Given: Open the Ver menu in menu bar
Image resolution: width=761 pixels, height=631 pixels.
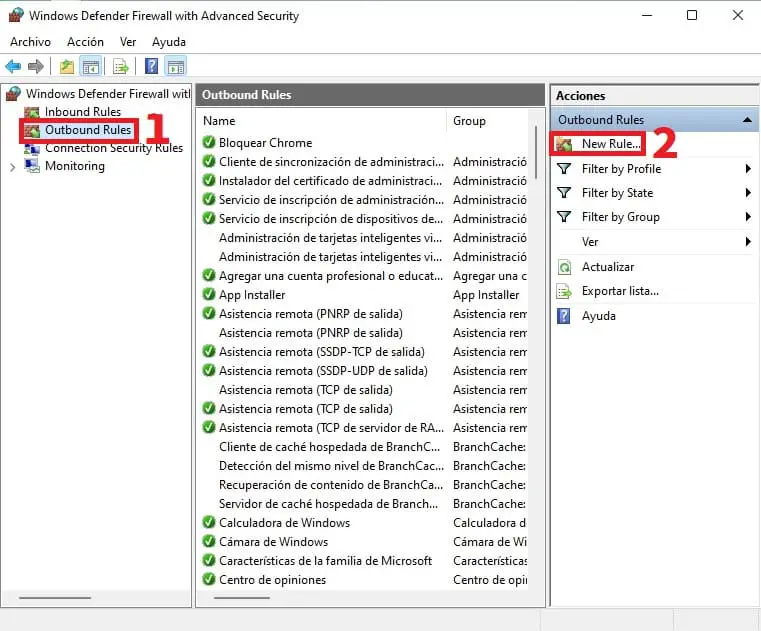Looking at the screenshot, I should point(128,42).
